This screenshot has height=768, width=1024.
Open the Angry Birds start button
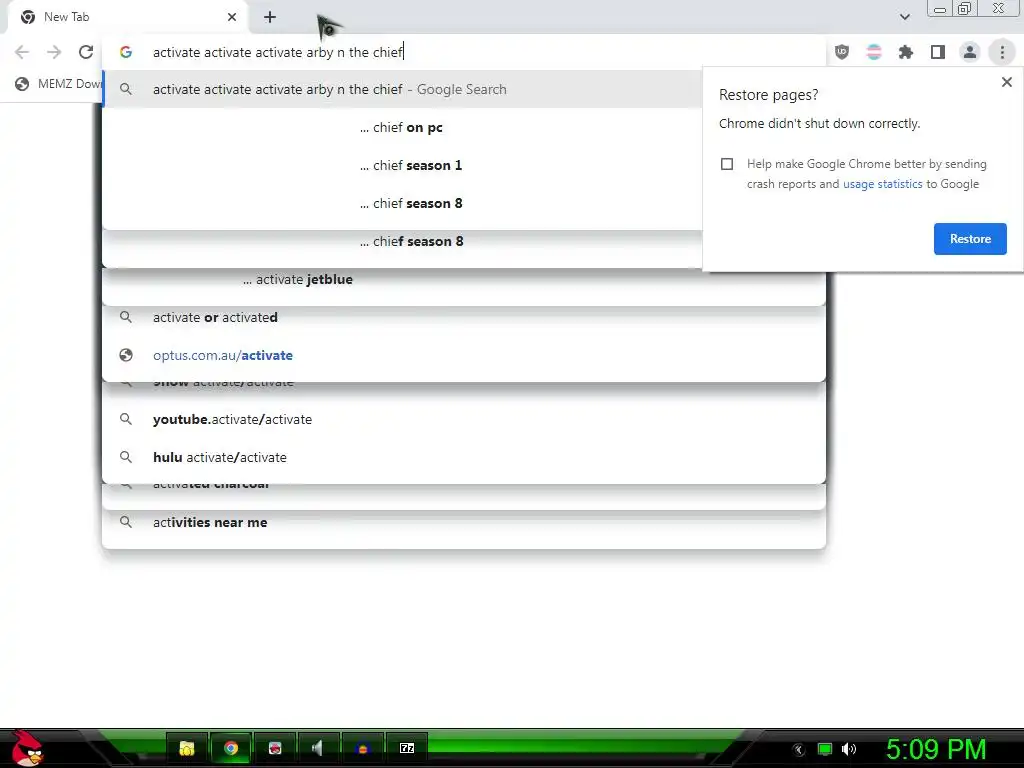click(x=27, y=748)
